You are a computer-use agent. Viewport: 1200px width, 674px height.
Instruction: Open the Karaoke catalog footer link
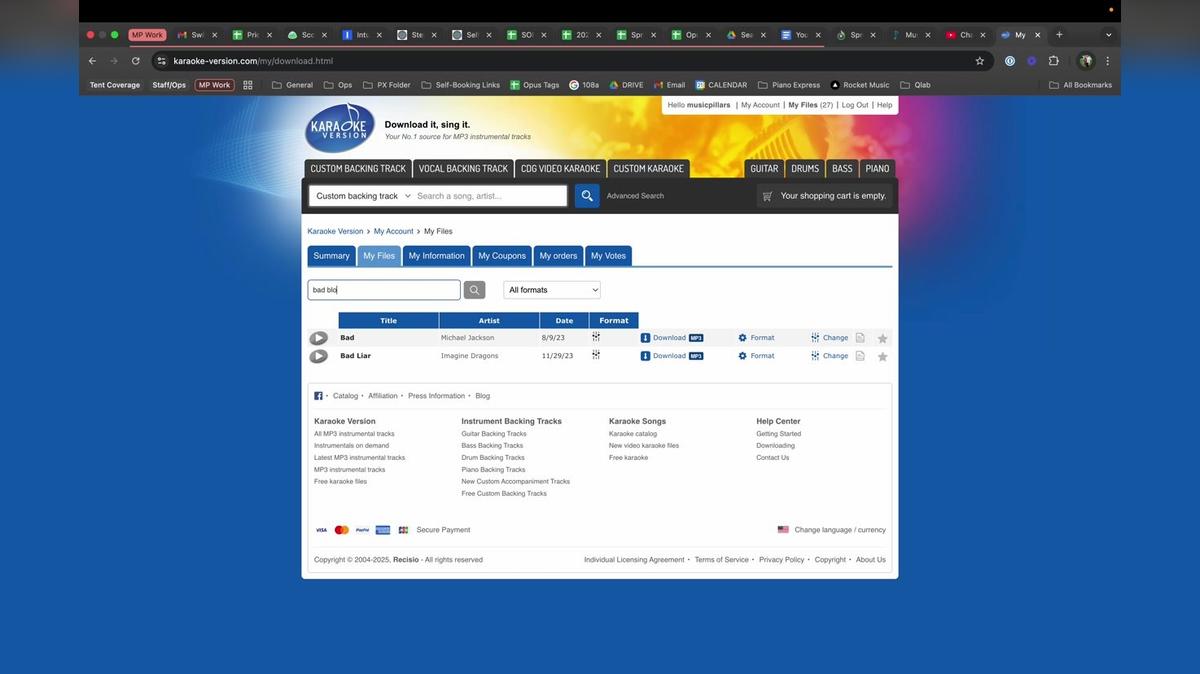coord(633,434)
